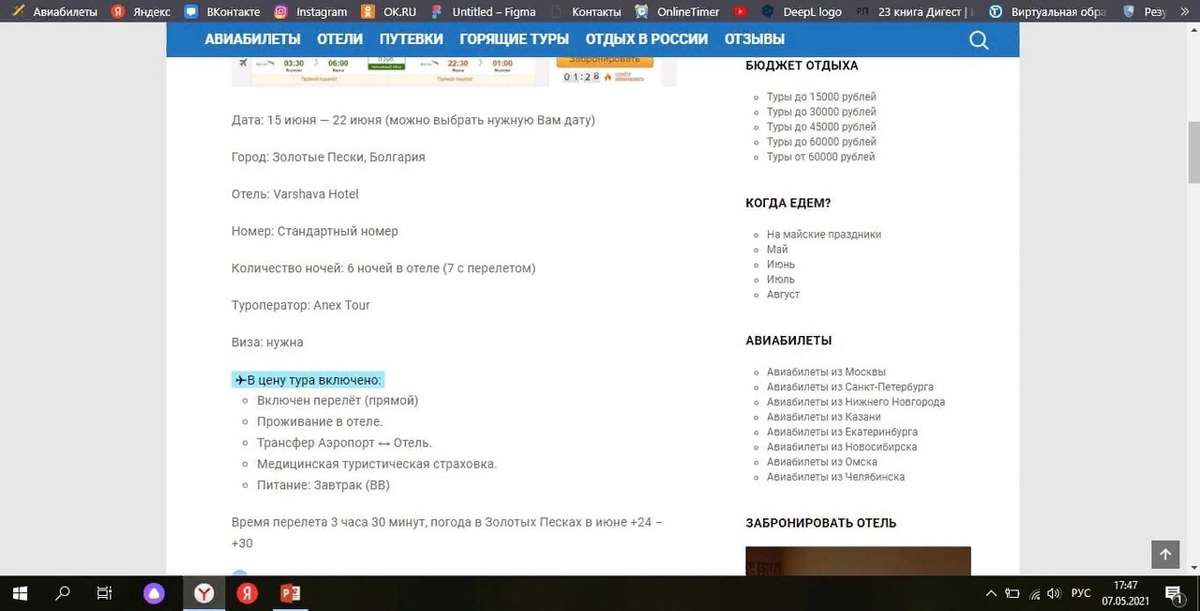Open Авиабилеты из Екатеринбурга link
This screenshot has width=1200, height=611.
842,432
